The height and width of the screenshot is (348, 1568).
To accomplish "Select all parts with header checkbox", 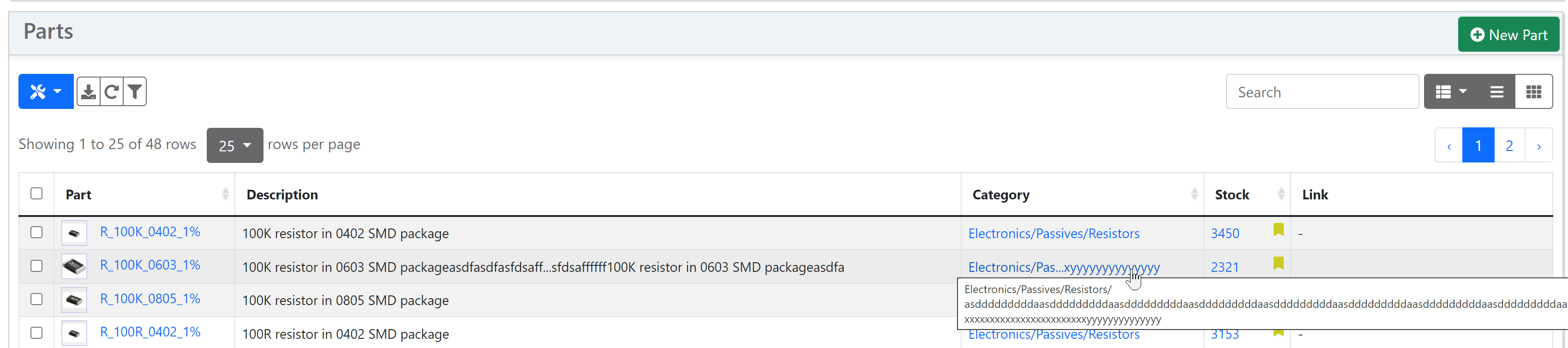I will pos(36,193).
